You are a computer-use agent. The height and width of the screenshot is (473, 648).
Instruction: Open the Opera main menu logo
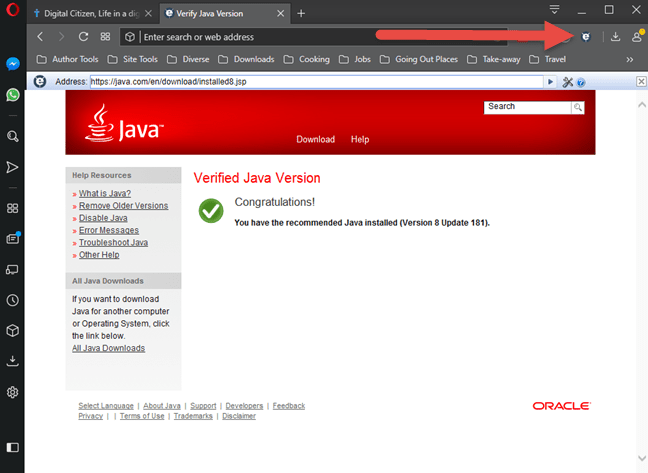tap(12, 9)
